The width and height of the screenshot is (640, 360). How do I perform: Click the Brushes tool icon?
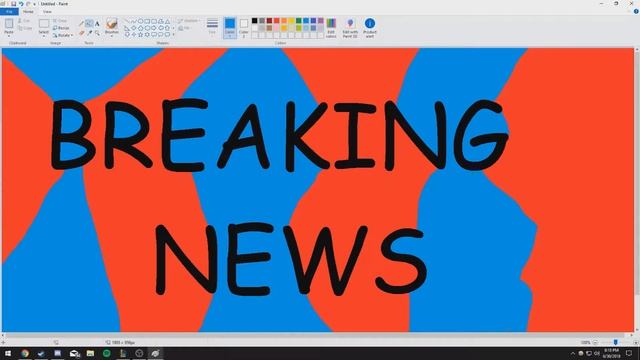pyautogui.click(x=111, y=23)
